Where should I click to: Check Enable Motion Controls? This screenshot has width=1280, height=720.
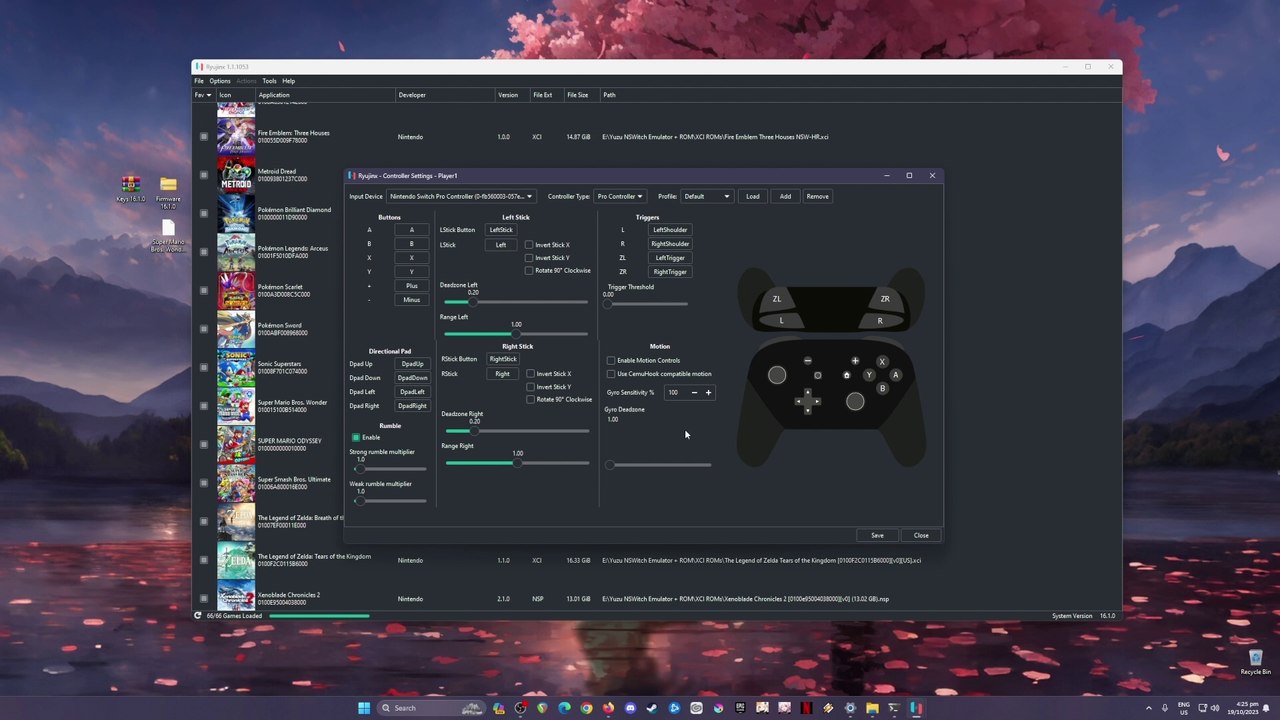coord(611,361)
